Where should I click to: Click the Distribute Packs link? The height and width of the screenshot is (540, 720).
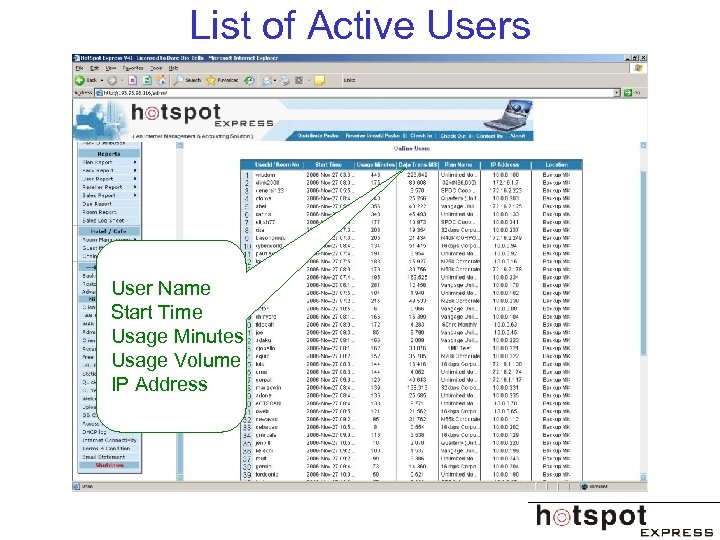point(318,136)
